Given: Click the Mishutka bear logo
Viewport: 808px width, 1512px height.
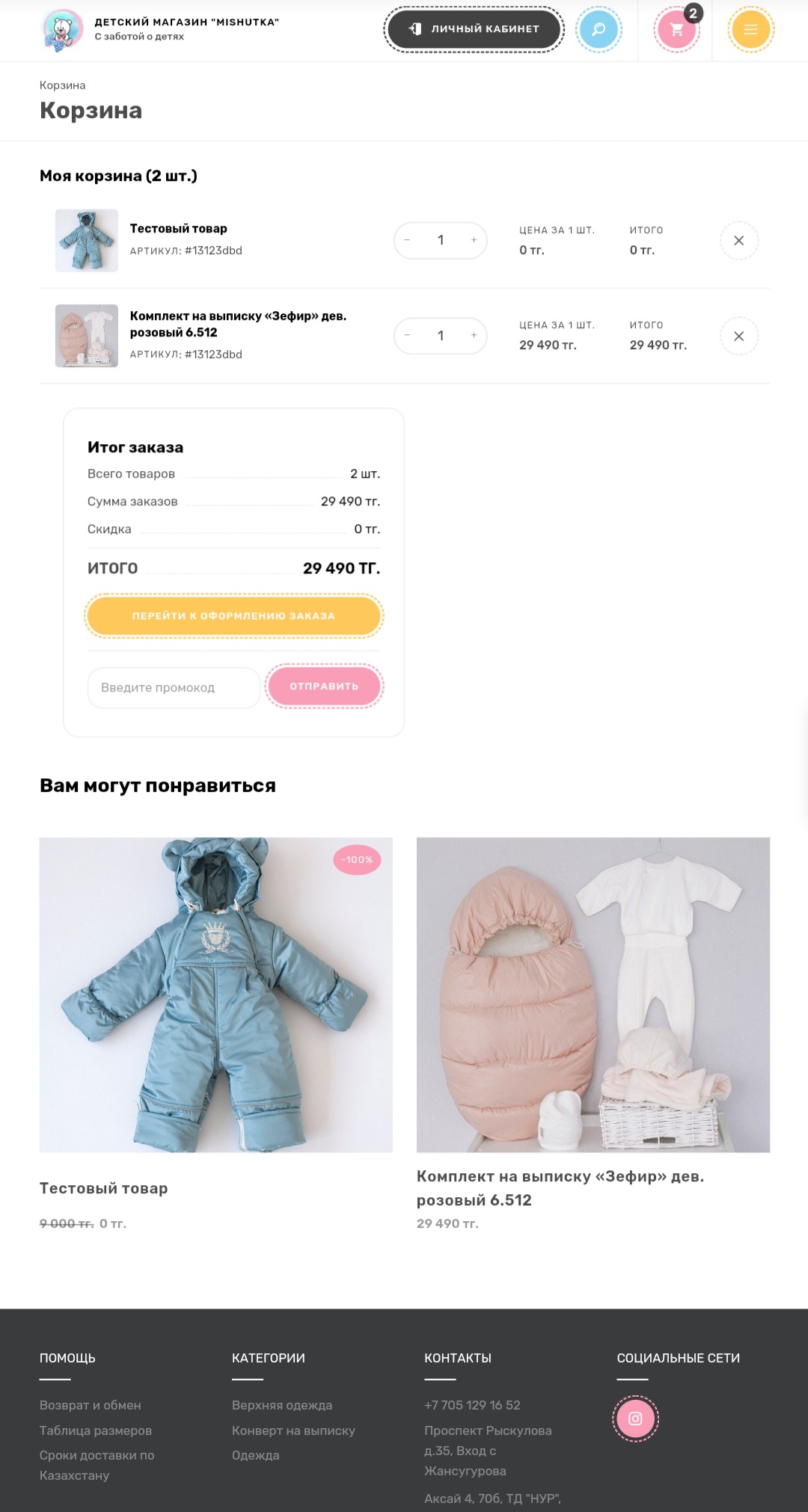Looking at the screenshot, I should (62, 30).
